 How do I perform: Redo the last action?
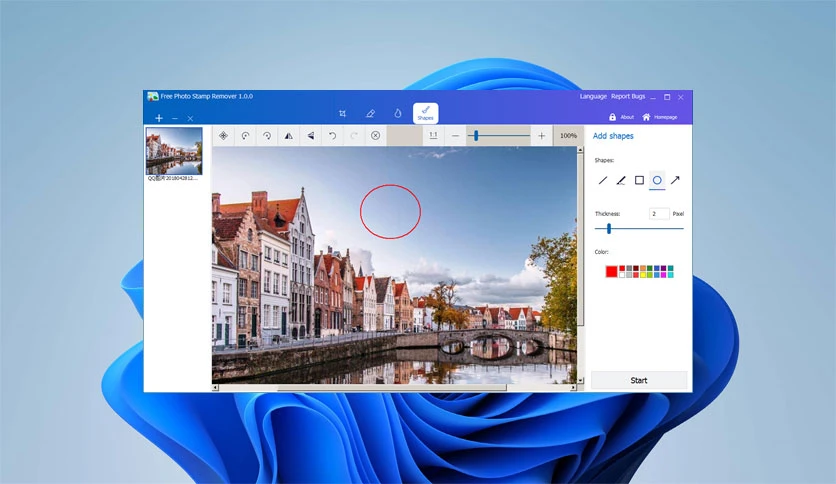tap(353, 136)
